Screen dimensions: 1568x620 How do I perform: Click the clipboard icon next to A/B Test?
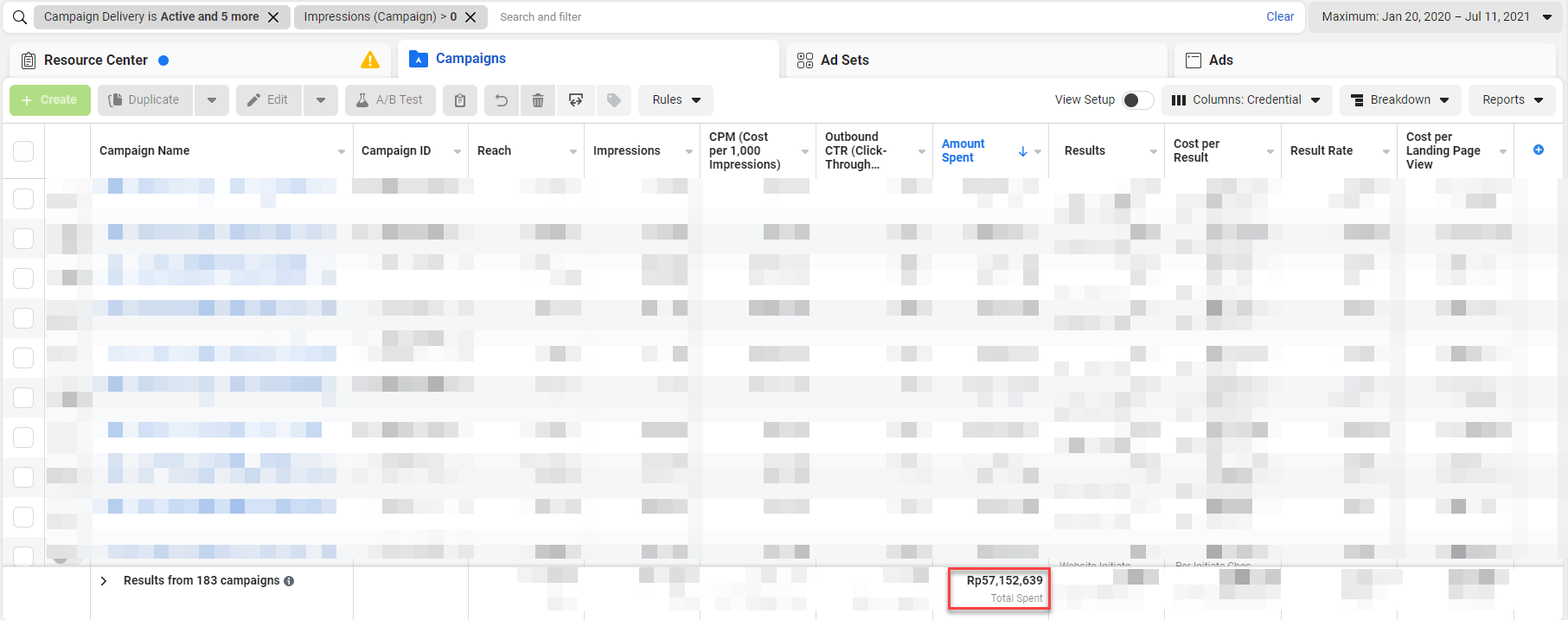pos(460,100)
